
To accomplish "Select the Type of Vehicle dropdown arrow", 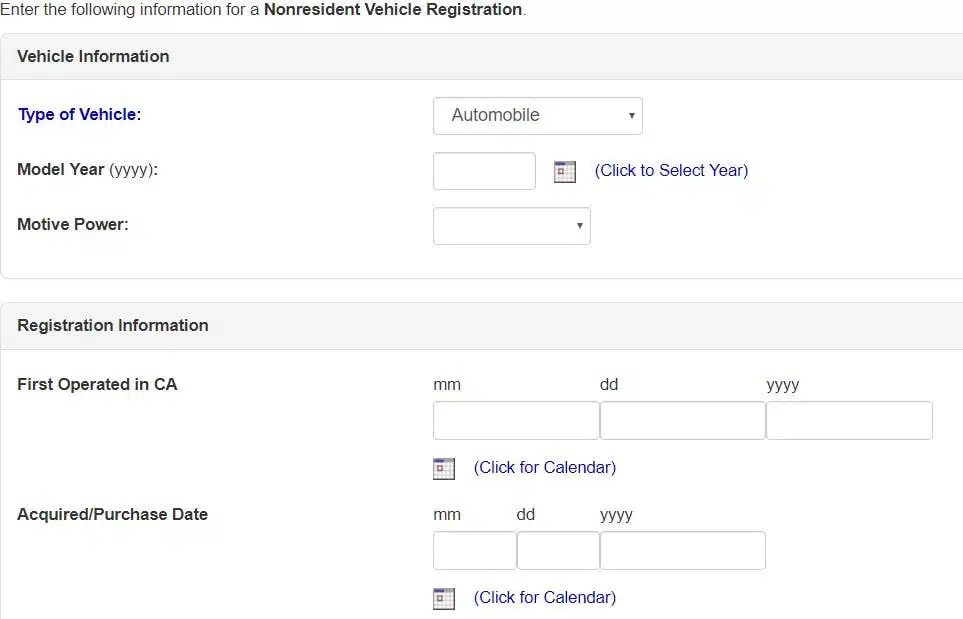I will (631, 115).
